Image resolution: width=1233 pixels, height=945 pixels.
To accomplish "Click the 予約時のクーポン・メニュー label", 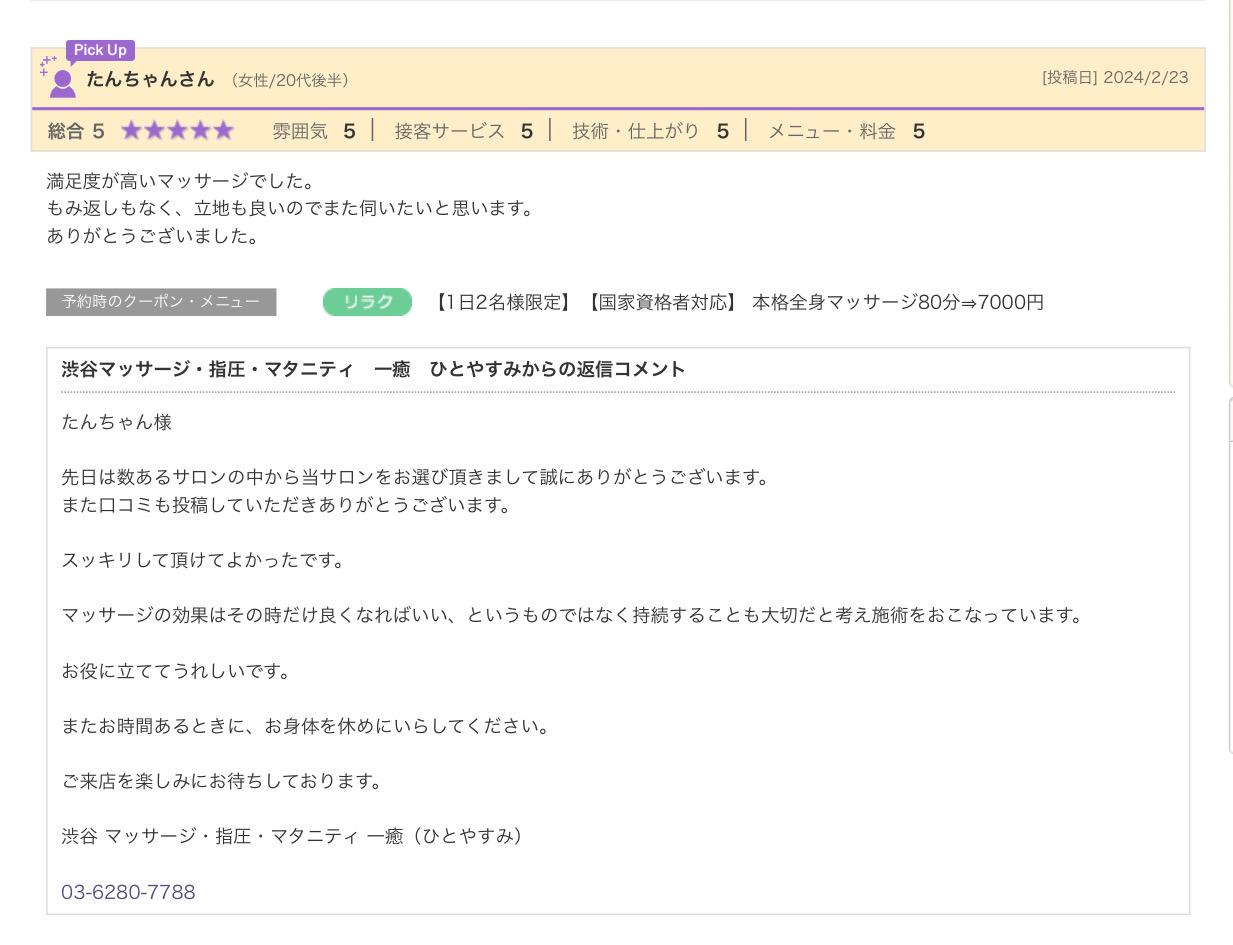I will [x=161, y=302].
